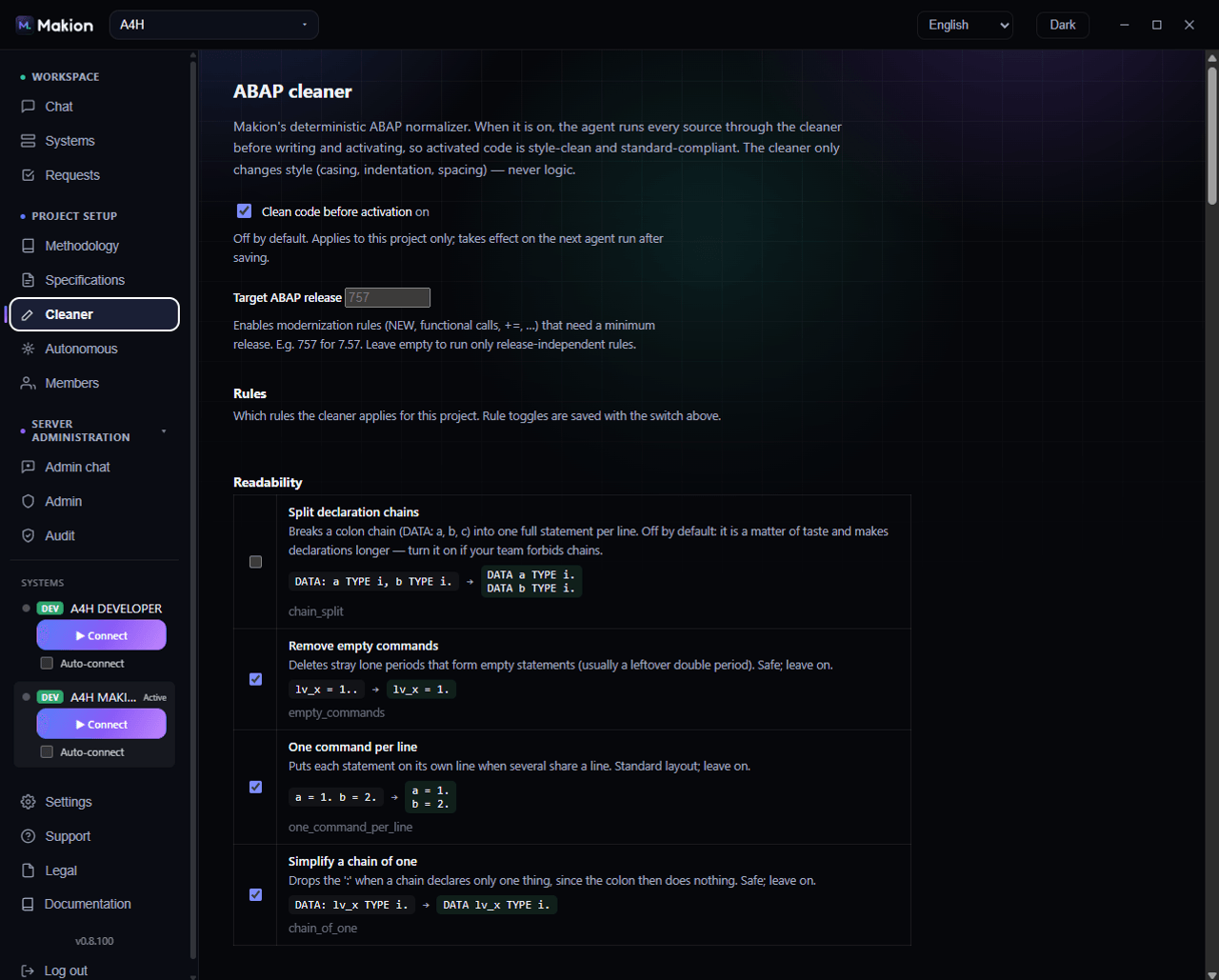This screenshot has height=980, width=1219.
Task: Click the Systems server icon
Action: (29, 141)
